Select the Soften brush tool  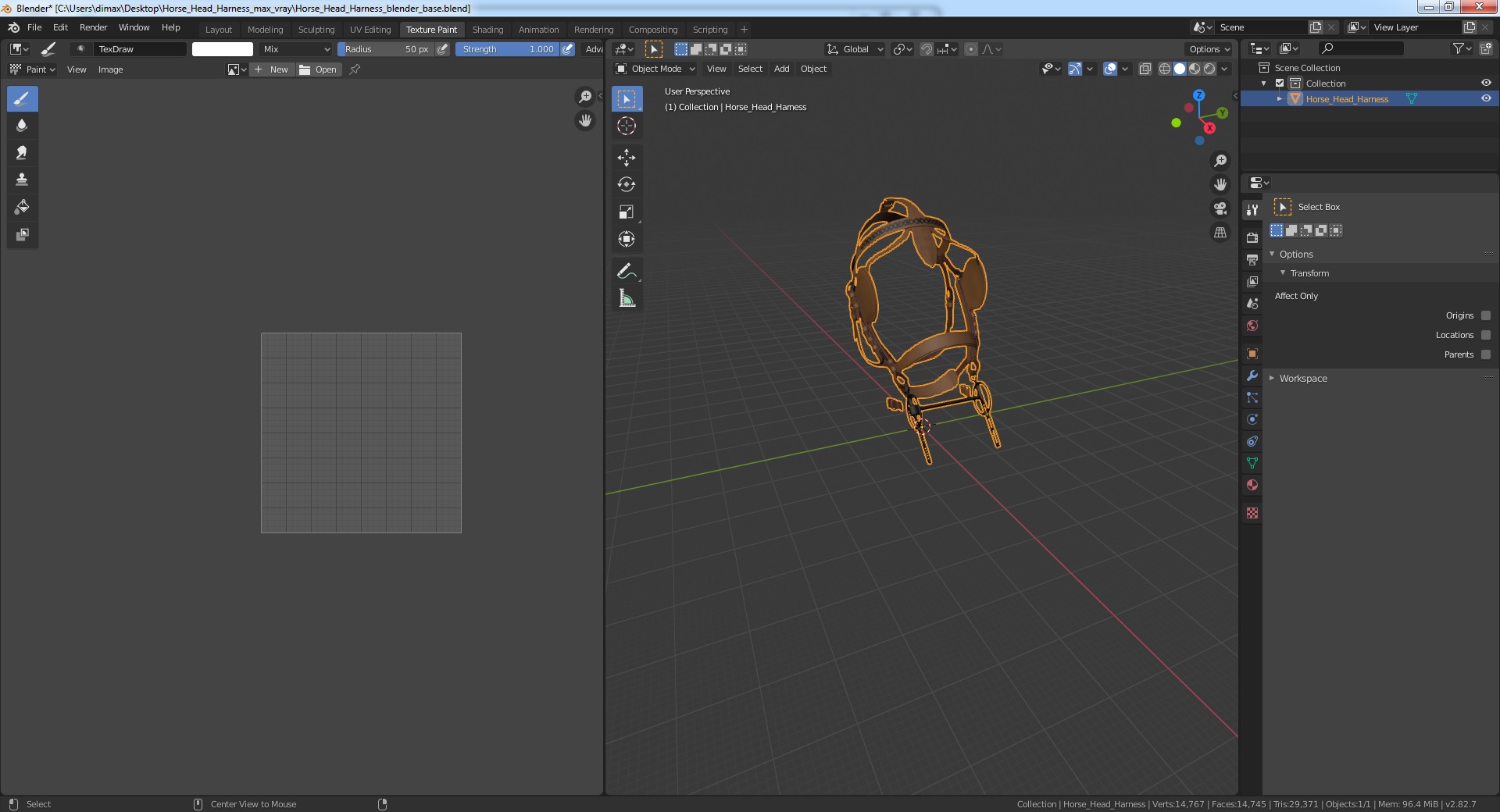coord(22,126)
